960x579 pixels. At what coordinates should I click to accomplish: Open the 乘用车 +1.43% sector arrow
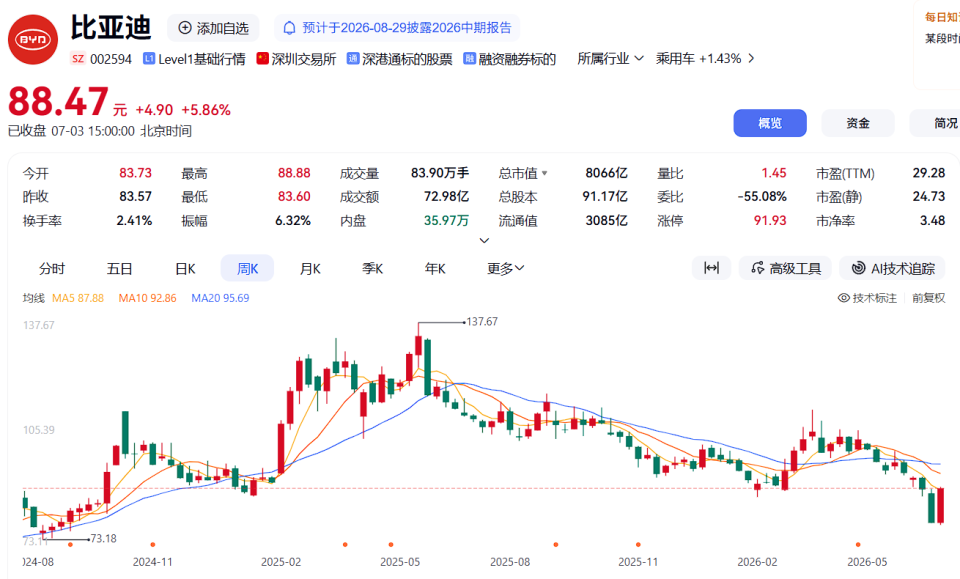point(751,59)
